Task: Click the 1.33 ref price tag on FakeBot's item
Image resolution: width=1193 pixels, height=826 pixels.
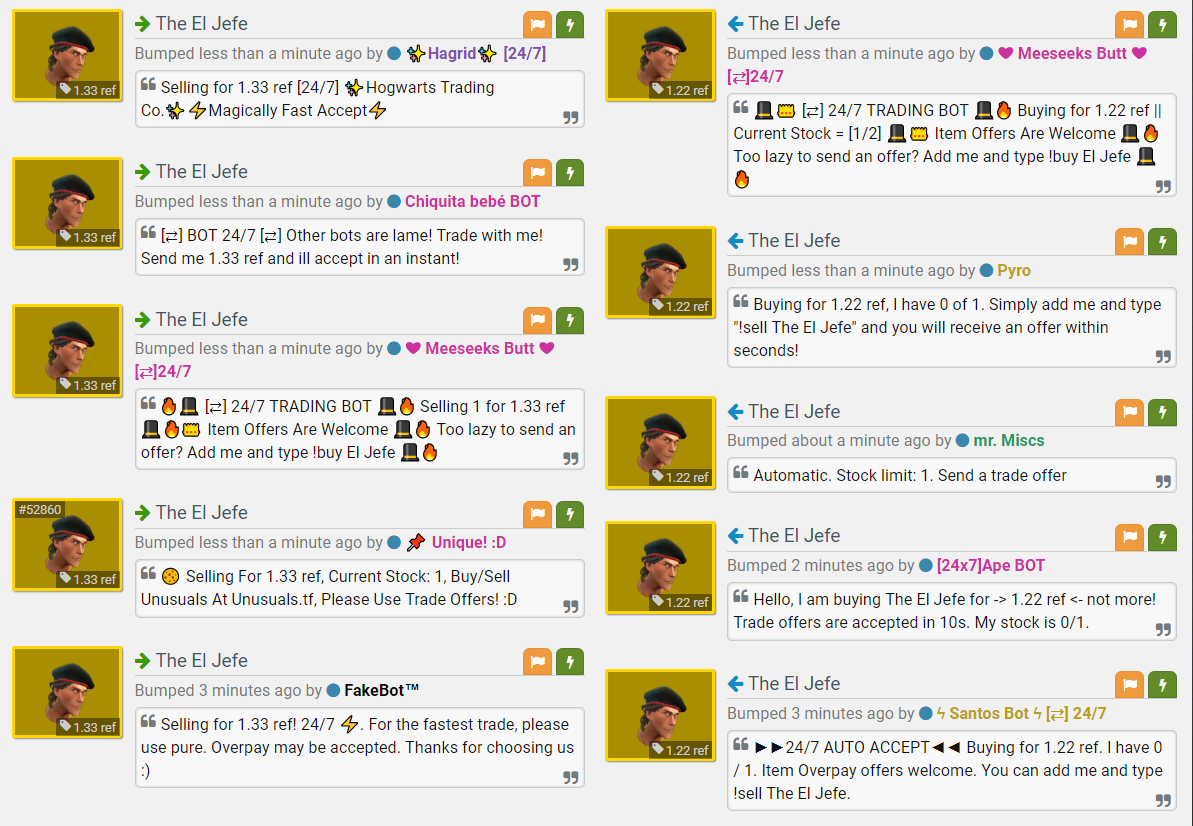Action: (x=87, y=727)
